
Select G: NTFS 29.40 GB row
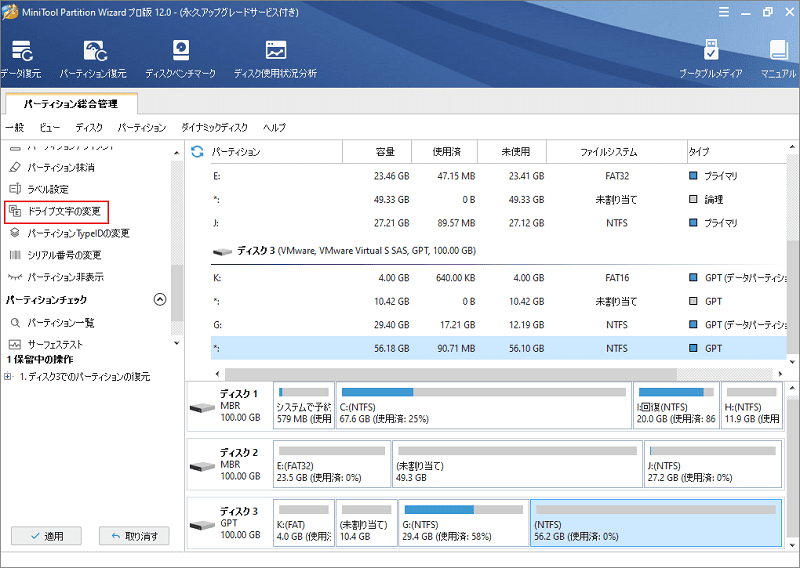click(498, 325)
